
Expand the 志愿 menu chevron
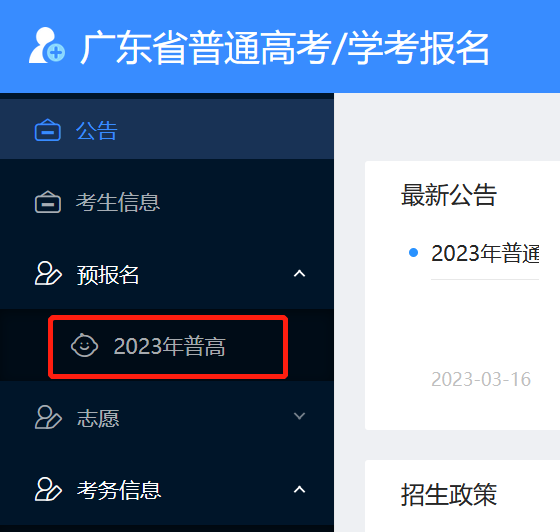pos(299,416)
